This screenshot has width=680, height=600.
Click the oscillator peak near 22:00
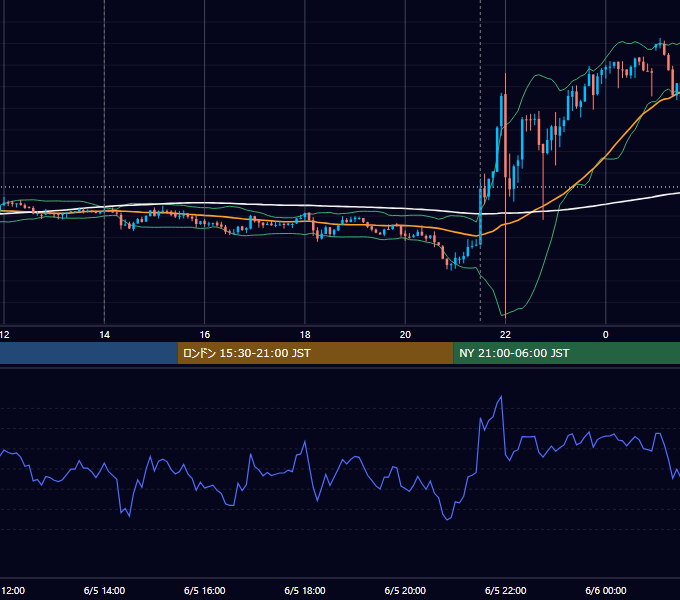(x=501, y=397)
